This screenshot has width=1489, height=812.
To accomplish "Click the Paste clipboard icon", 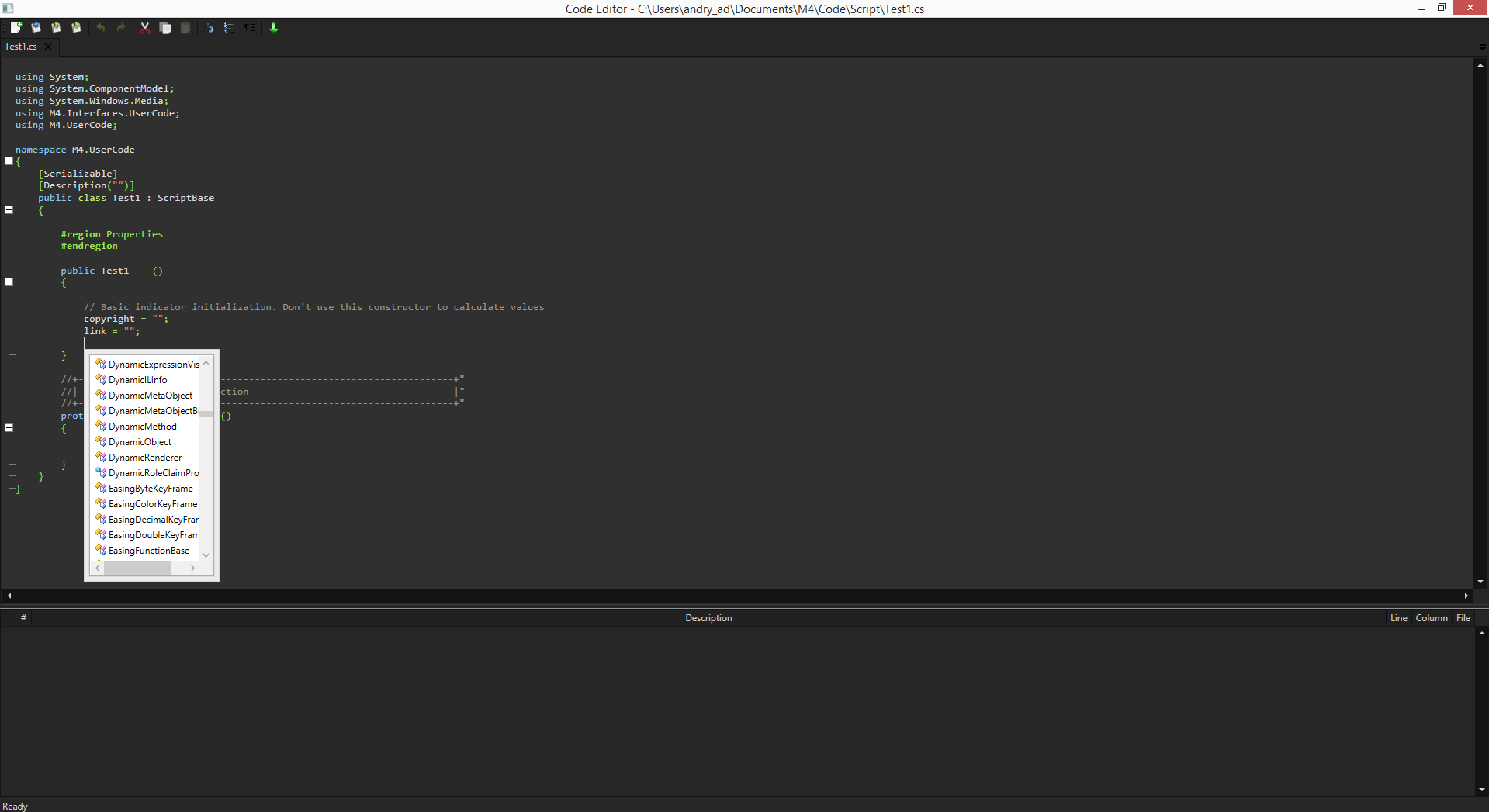I will [185, 28].
